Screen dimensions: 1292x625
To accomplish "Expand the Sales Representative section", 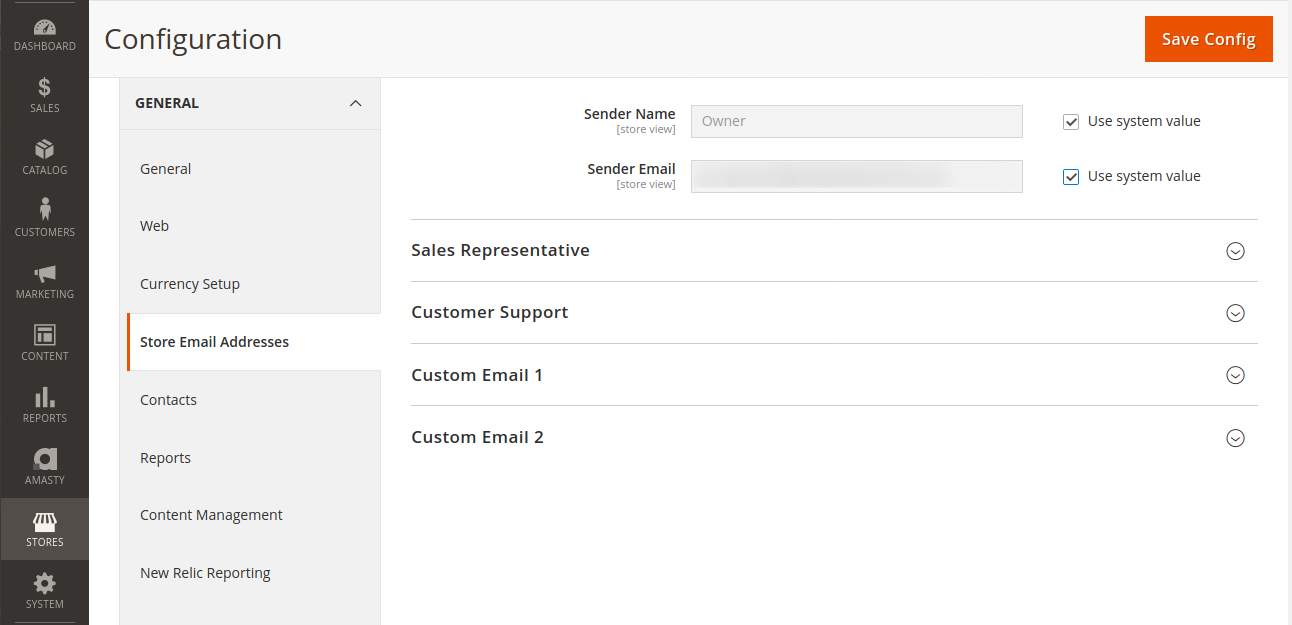I will [x=1235, y=251].
